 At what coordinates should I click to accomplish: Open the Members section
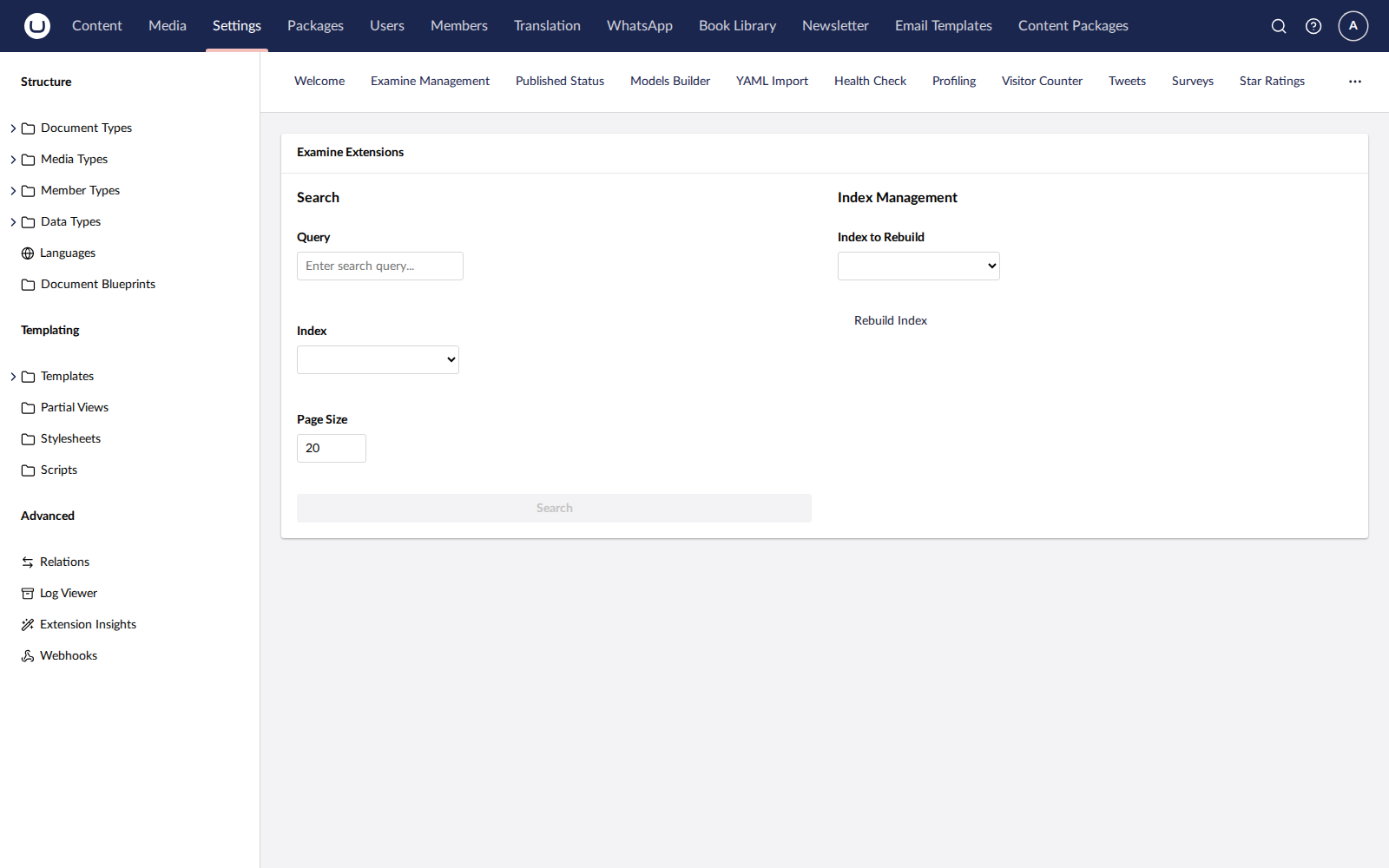459,26
